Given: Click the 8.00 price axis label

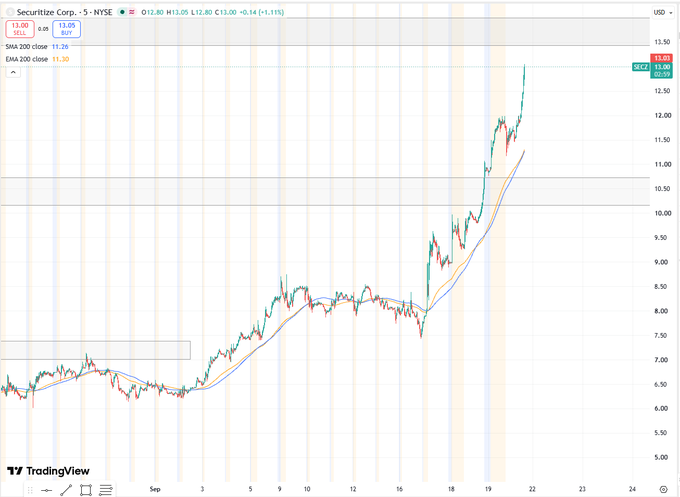Looking at the screenshot, I should pos(663,311).
